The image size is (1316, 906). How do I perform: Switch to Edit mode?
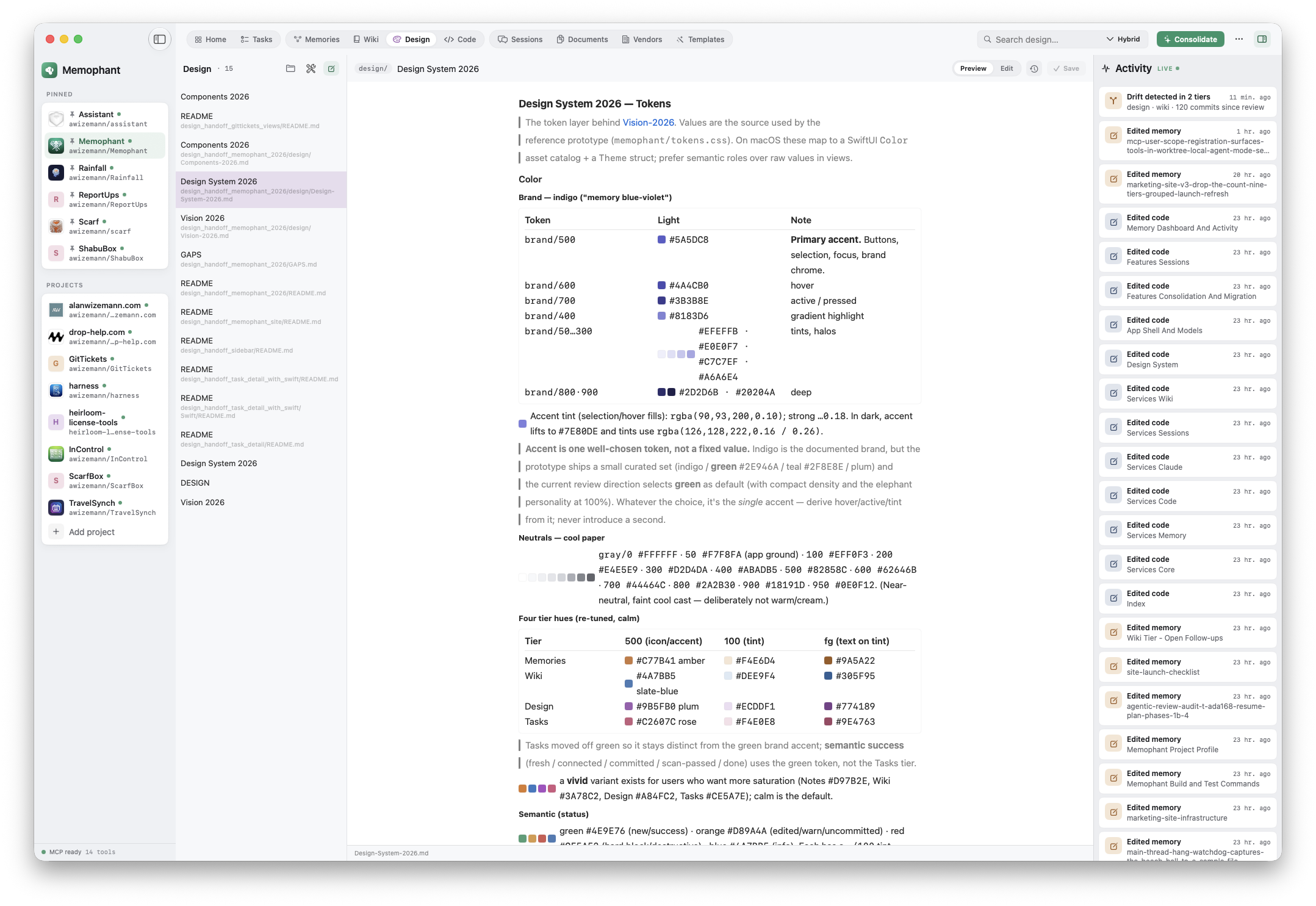point(1007,69)
